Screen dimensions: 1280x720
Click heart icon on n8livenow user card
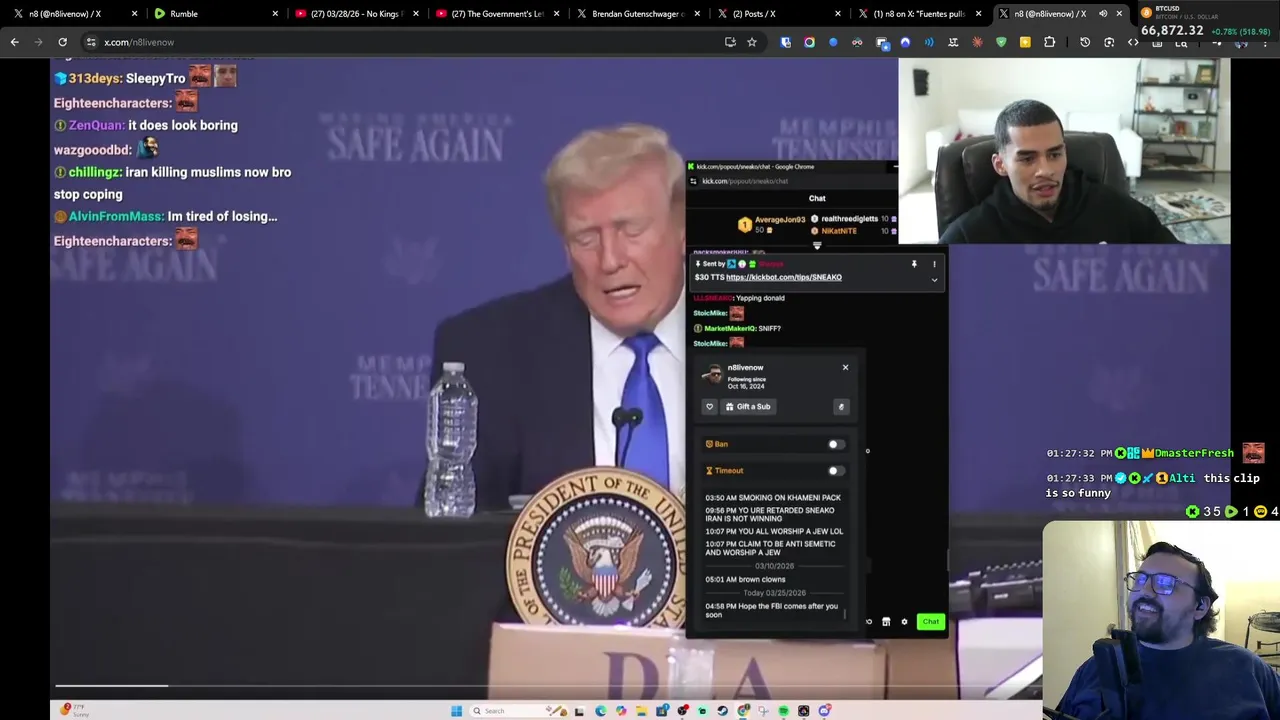pyautogui.click(x=709, y=407)
